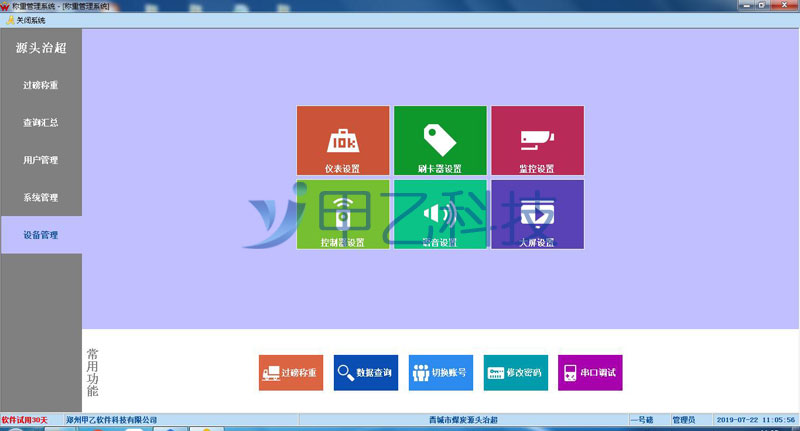
Task: Click 郑州甲乙软件科技有限公司 in the status bar
Action: click(x=112, y=420)
